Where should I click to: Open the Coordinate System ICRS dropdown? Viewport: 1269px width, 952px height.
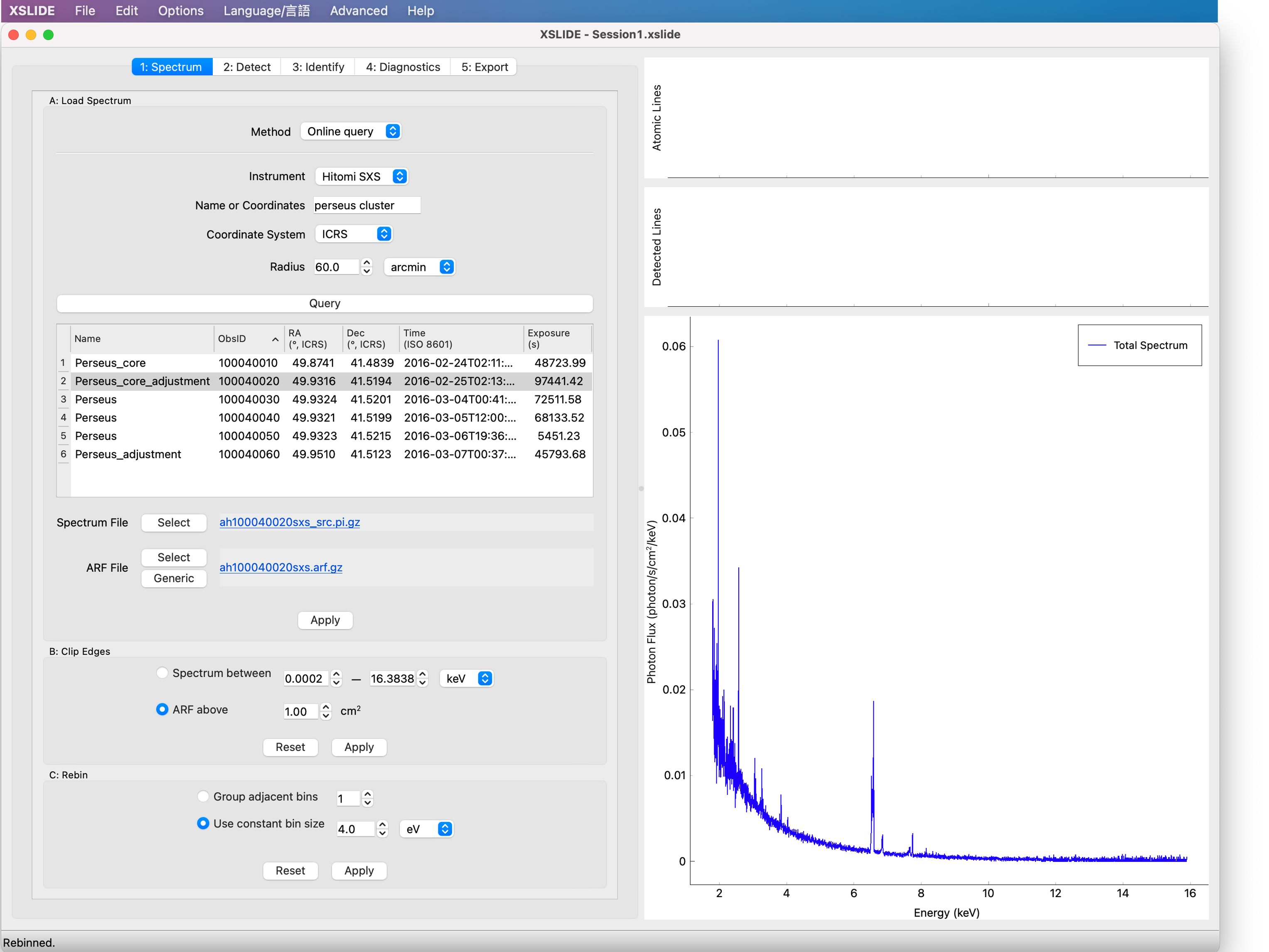tap(353, 234)
